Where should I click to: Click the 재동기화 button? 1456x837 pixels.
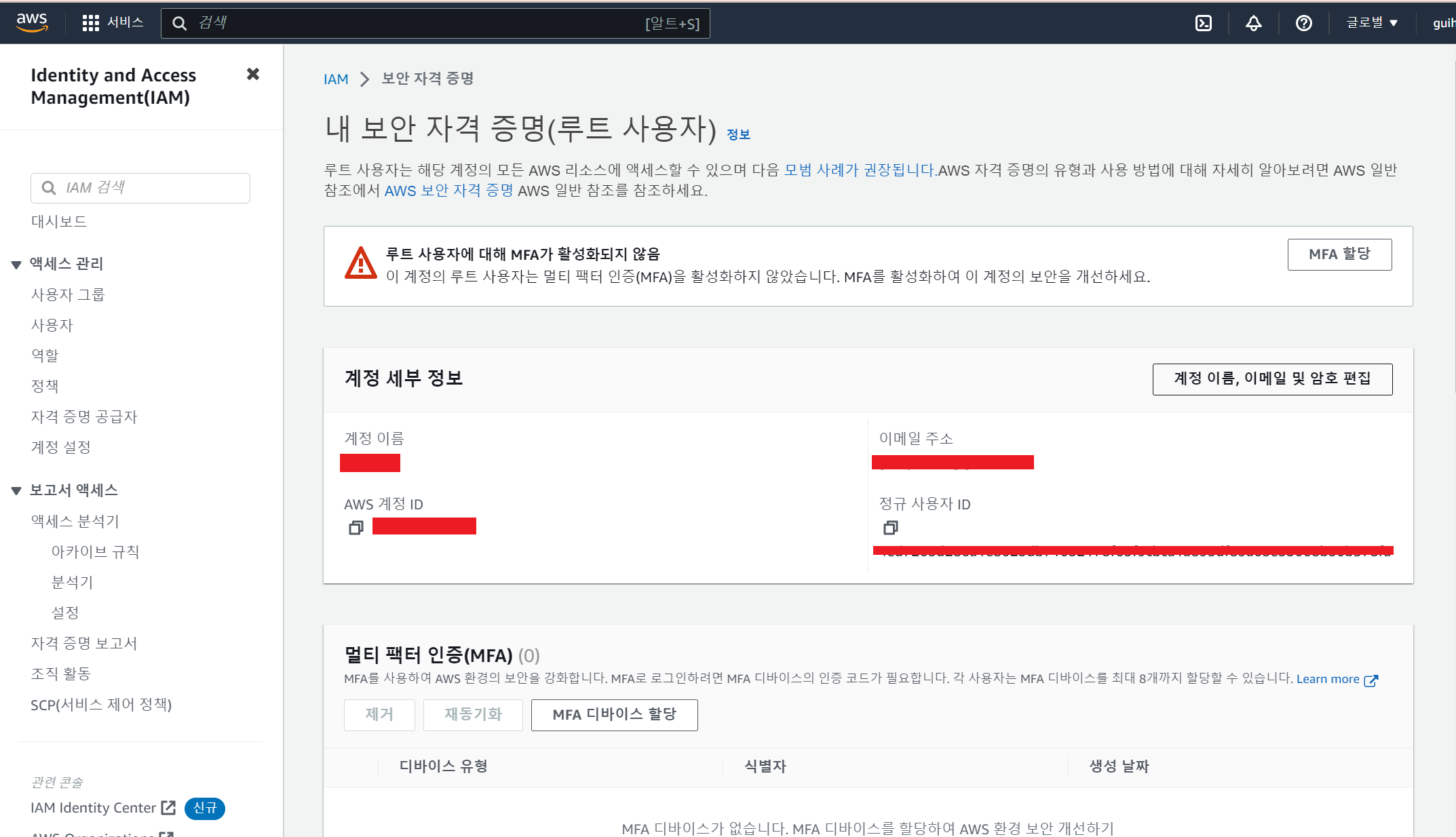click(x=473, y=715)
